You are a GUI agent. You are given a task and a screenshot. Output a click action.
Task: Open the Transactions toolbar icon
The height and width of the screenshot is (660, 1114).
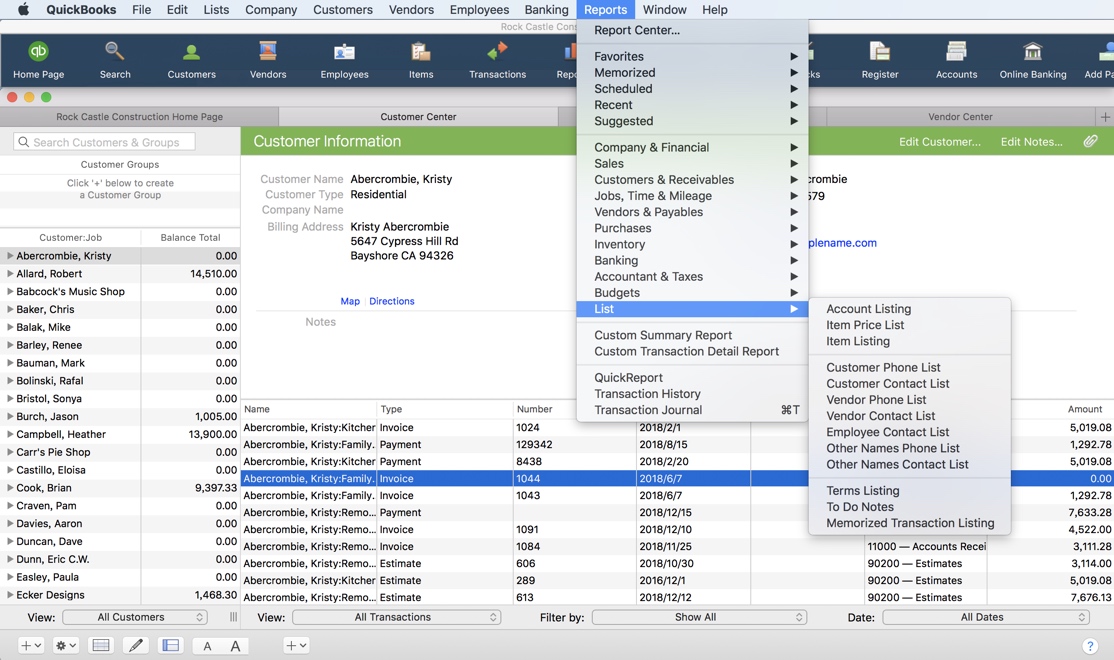(497, 60)
